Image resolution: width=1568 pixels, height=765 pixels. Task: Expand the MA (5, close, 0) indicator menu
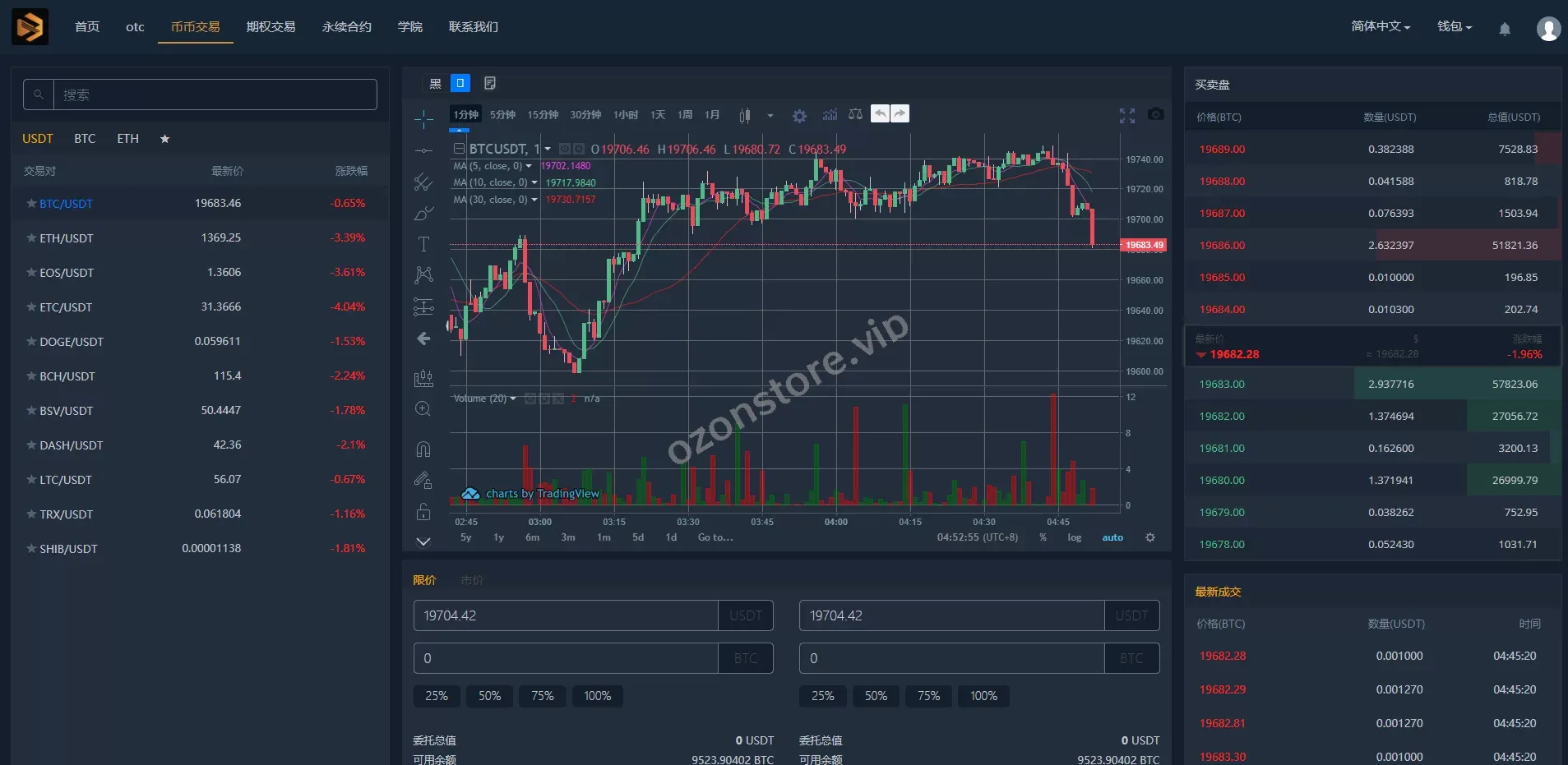pos(529,166)
